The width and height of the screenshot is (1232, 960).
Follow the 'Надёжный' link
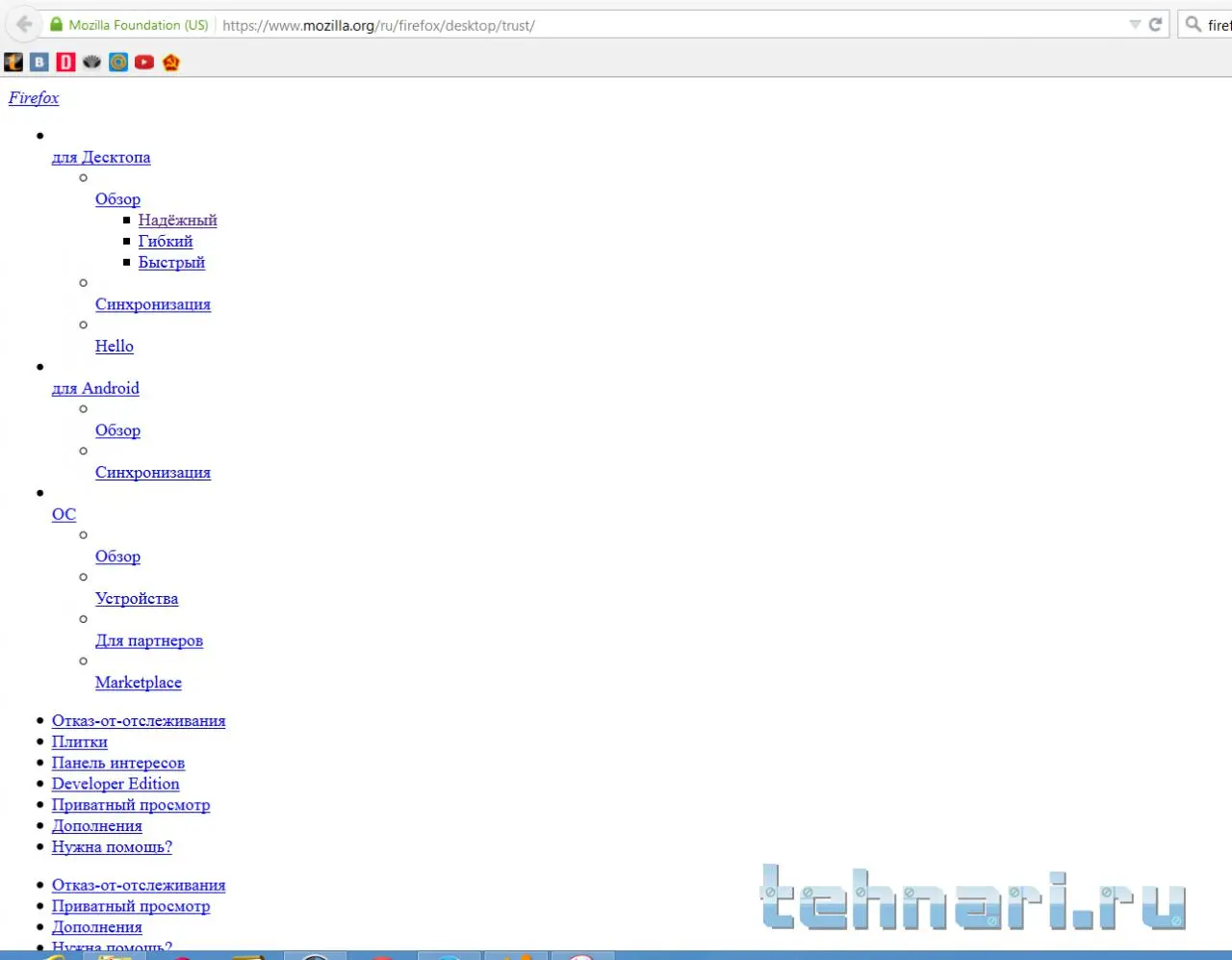178,221
